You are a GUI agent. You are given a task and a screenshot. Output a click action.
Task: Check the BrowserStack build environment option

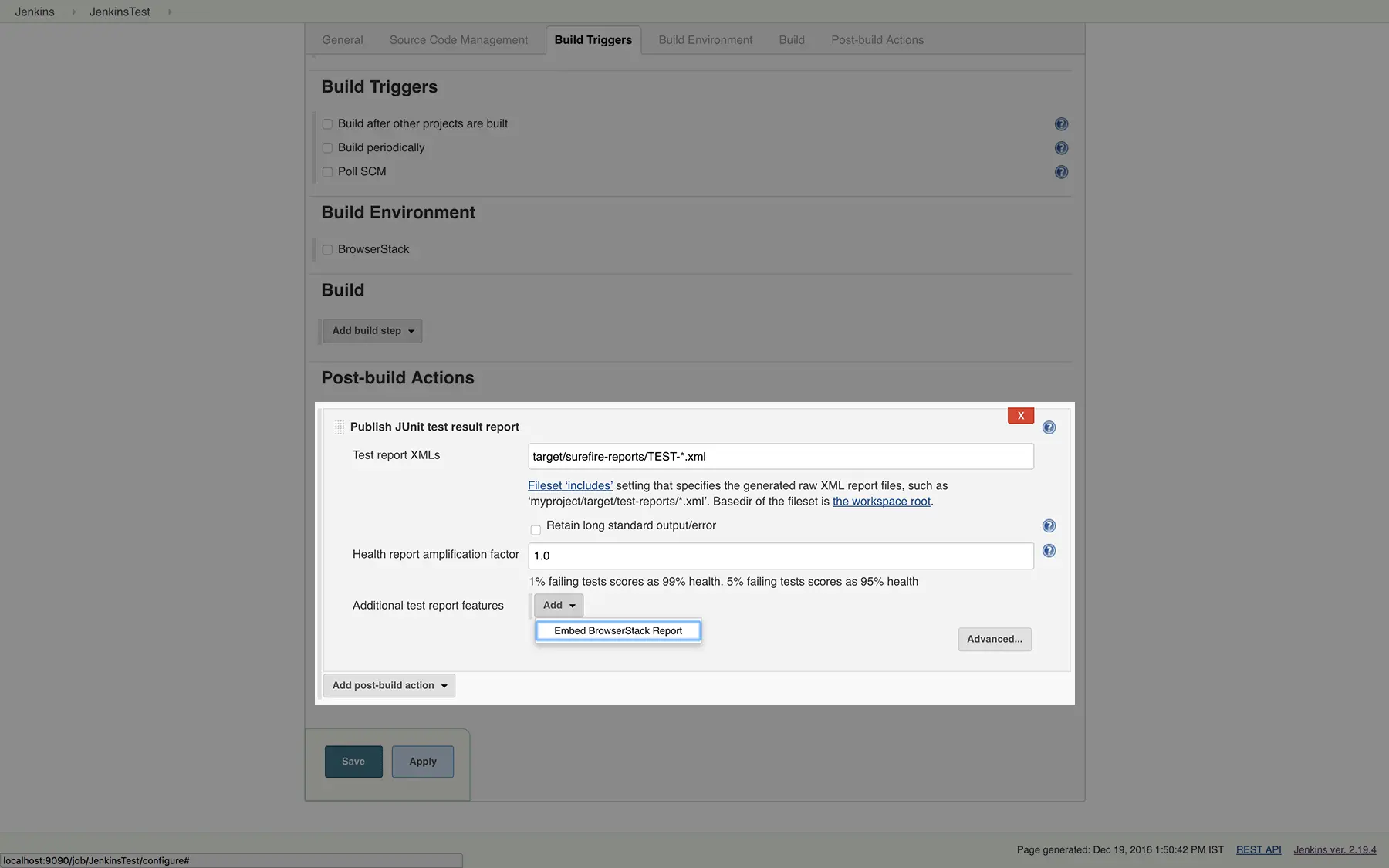(x=327, y=250)
